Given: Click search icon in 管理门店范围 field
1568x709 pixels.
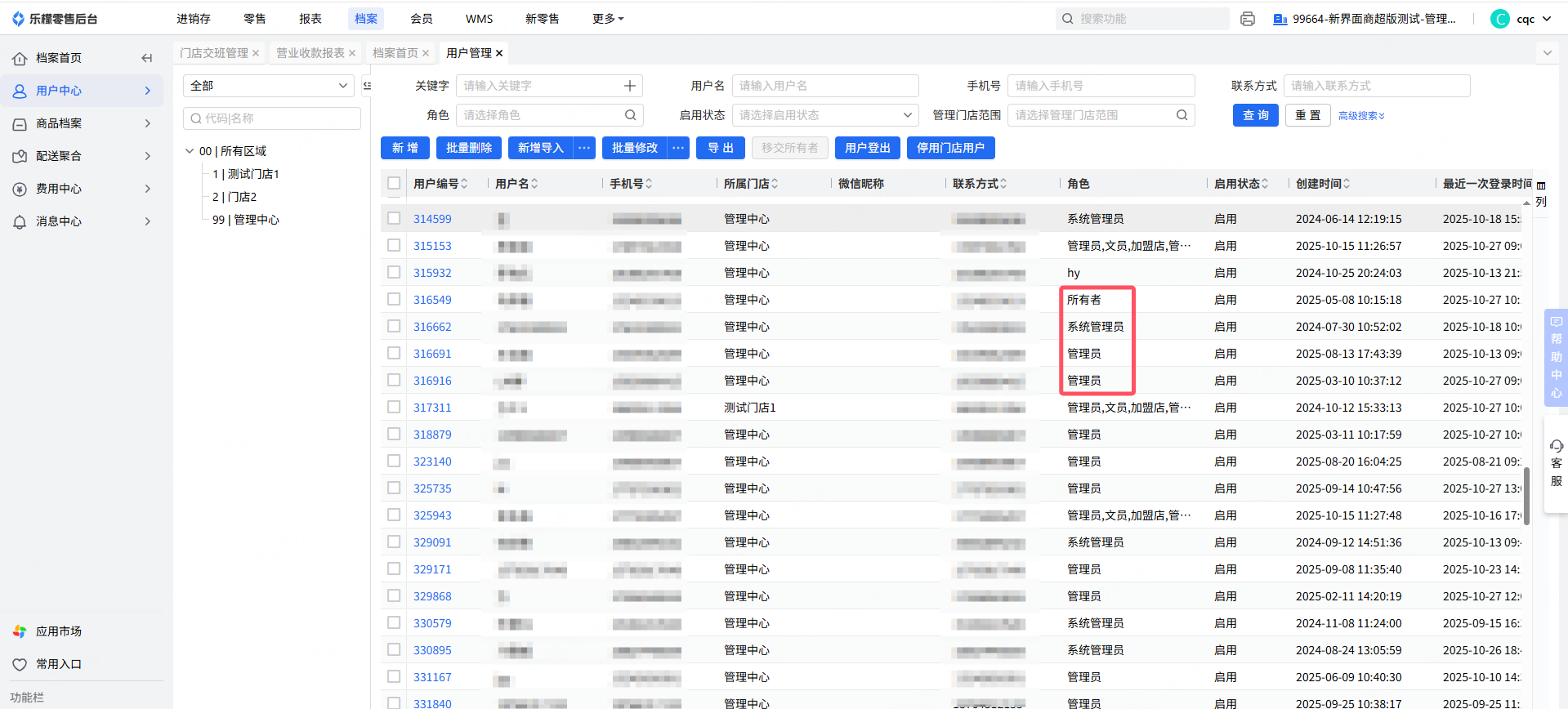Looking at the screenshot, I should [1182, 115].
